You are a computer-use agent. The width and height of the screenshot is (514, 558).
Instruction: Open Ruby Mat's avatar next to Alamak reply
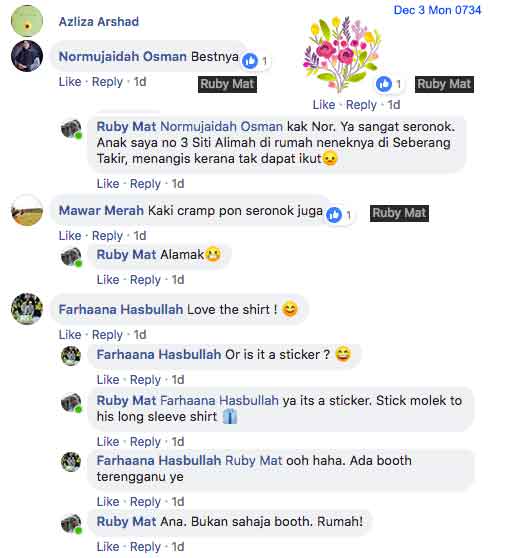(x=71, y=257)
